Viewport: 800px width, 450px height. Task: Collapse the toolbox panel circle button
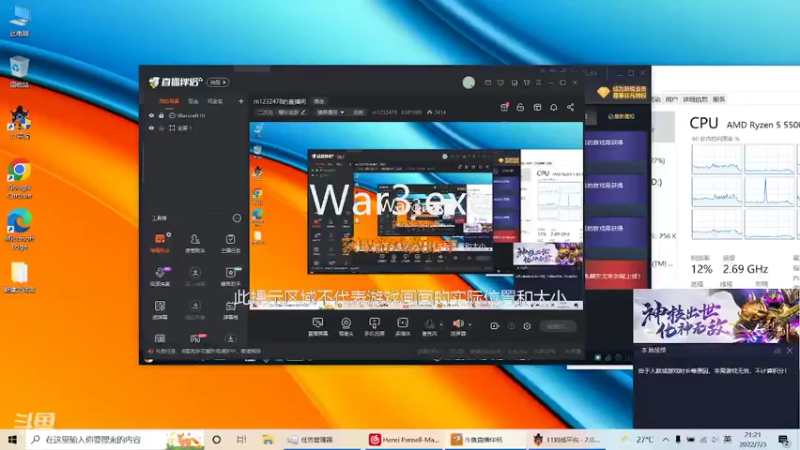tap(237, 218)
